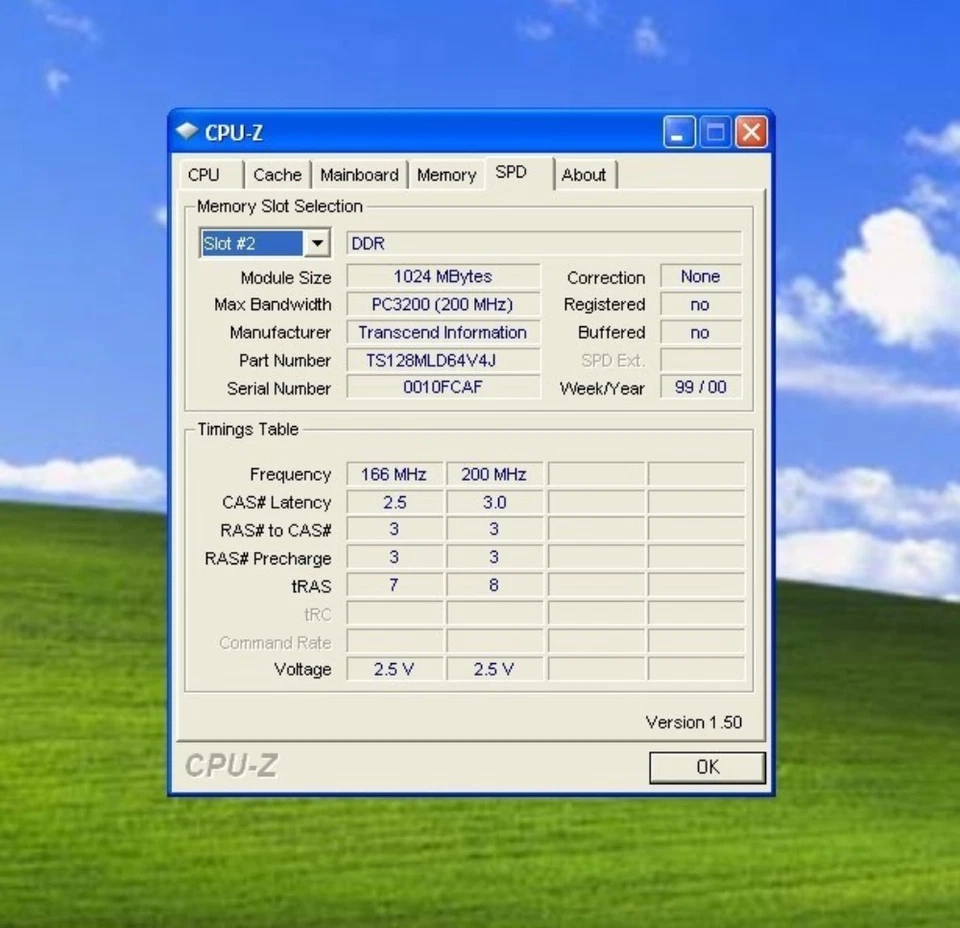This screenshot has width=960, height=928.
Task: Click the RAS# Precharge label
Action: coord(268,559)
